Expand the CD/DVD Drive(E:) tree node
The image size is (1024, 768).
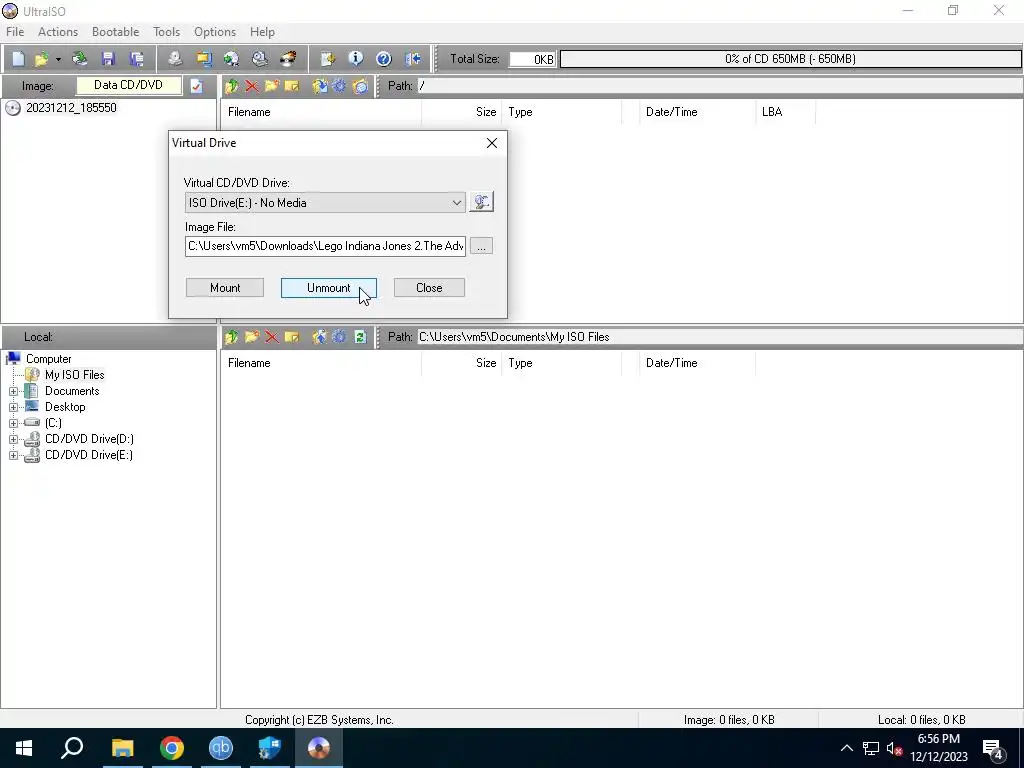[13, 455]
